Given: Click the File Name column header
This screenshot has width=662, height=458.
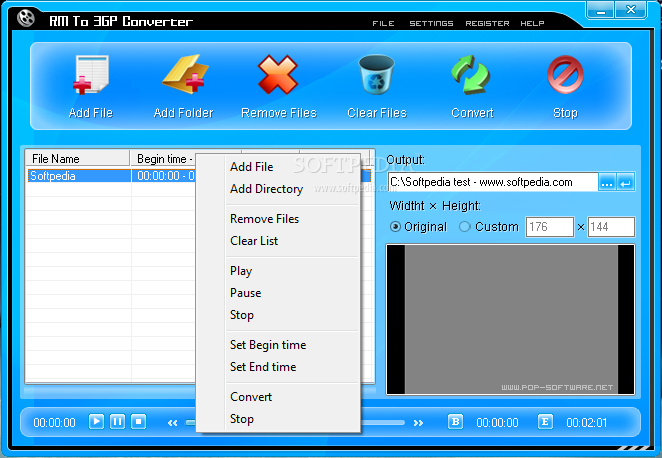Looking at the screenshot, I should [x=77, y=159].
